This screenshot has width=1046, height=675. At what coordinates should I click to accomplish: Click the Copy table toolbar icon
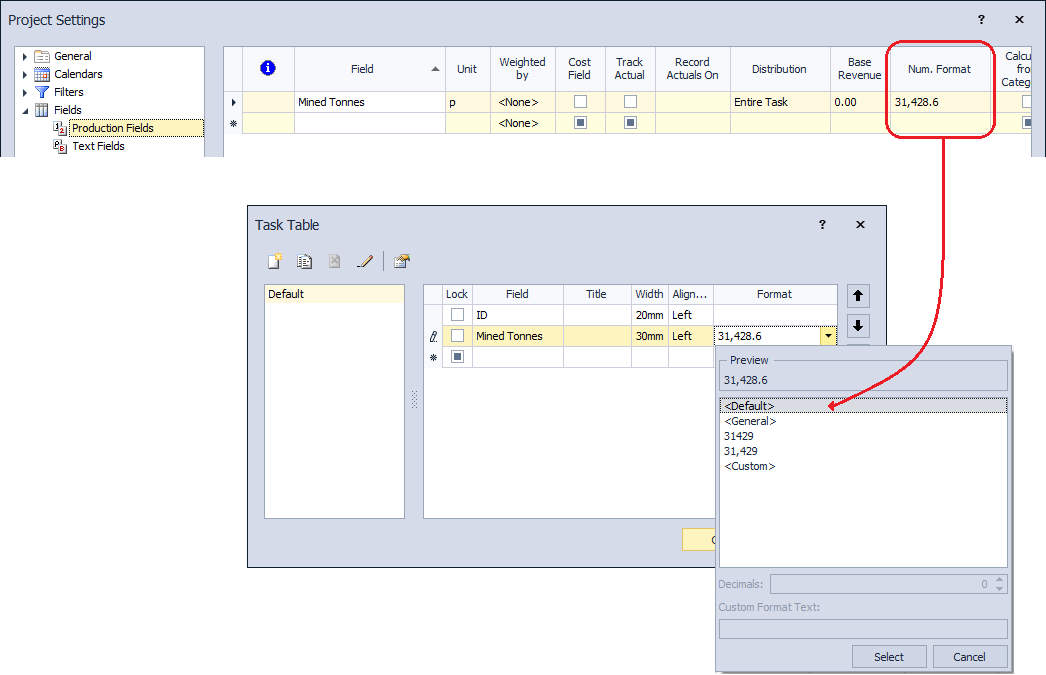click(x=304, y=261)
